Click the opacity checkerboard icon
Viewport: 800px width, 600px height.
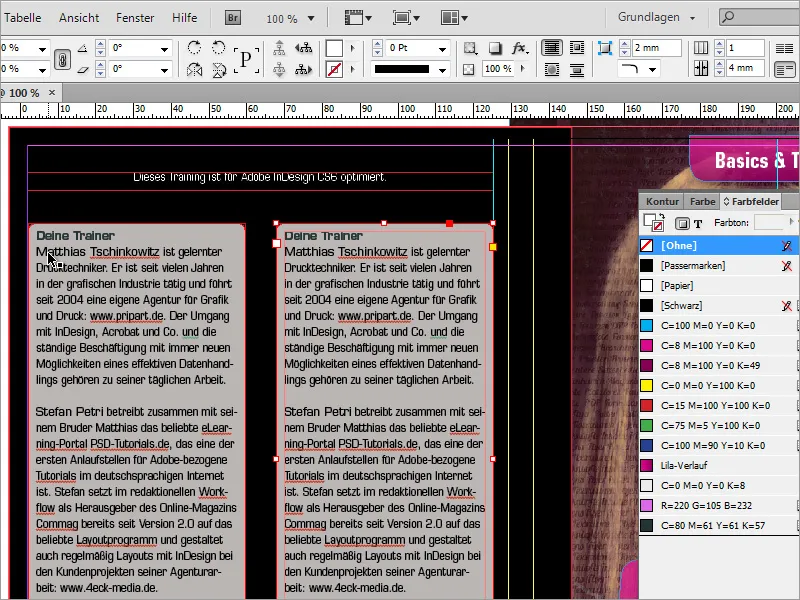pyautogui.click(x=468, y=69)
